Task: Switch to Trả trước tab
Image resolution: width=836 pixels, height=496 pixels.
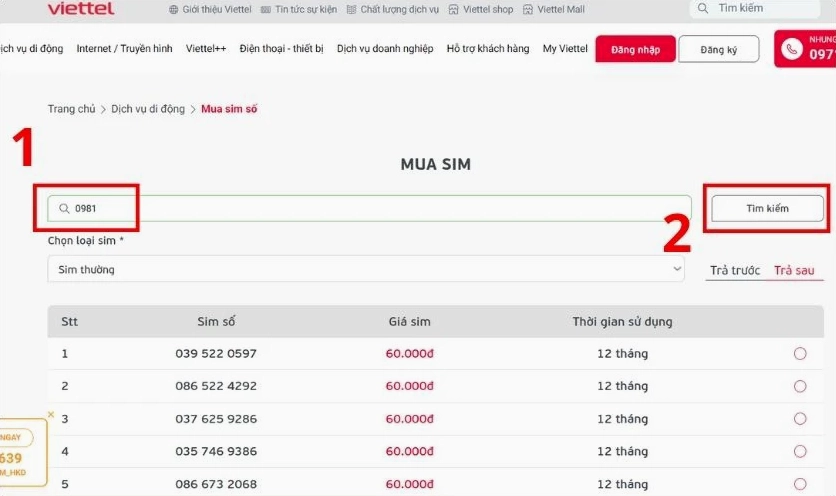Action: pyautogui.click(x=735, y=270)
